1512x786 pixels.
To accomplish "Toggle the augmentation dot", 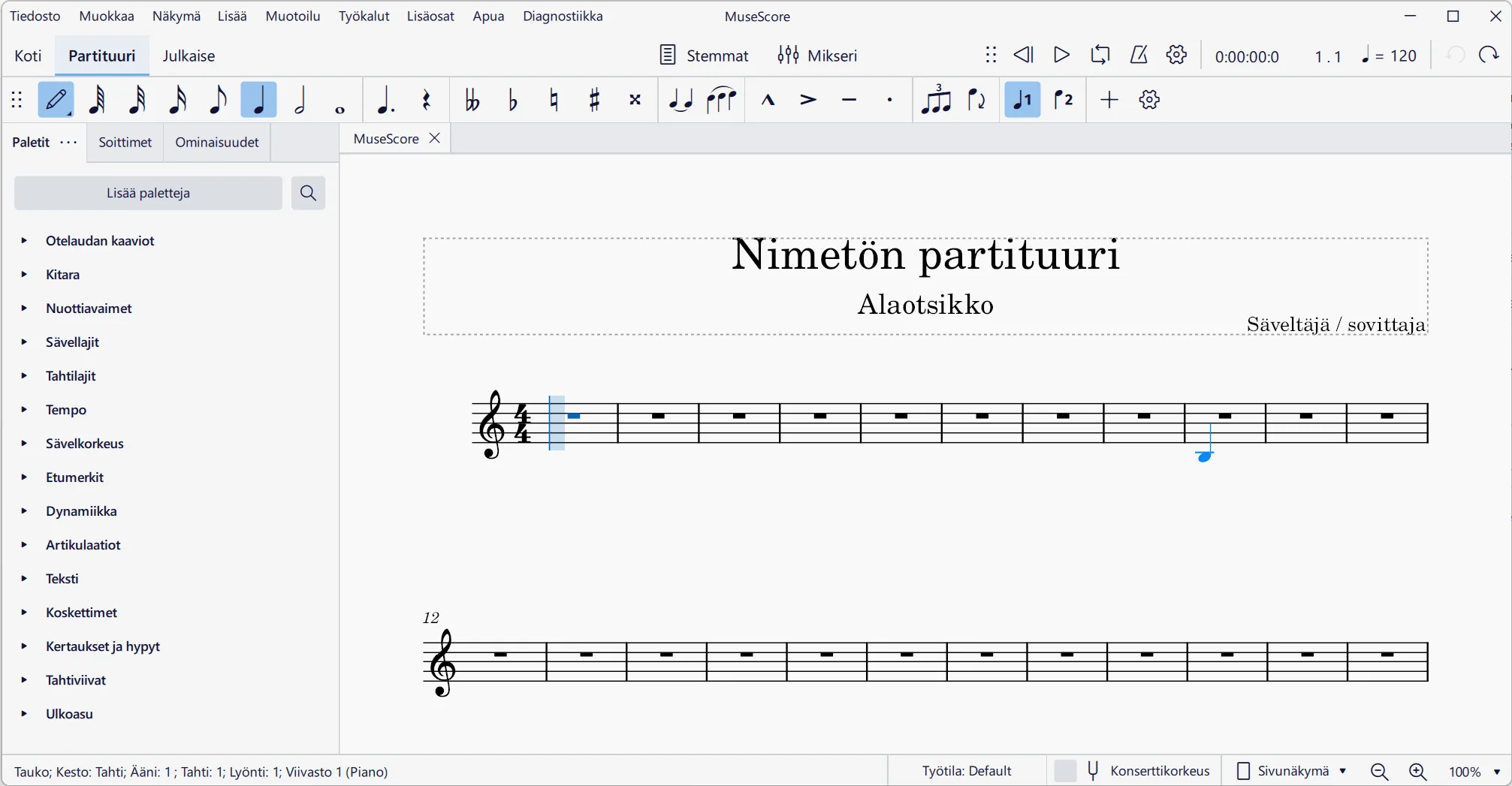I will pyautogui.click(x=385, y=100).
